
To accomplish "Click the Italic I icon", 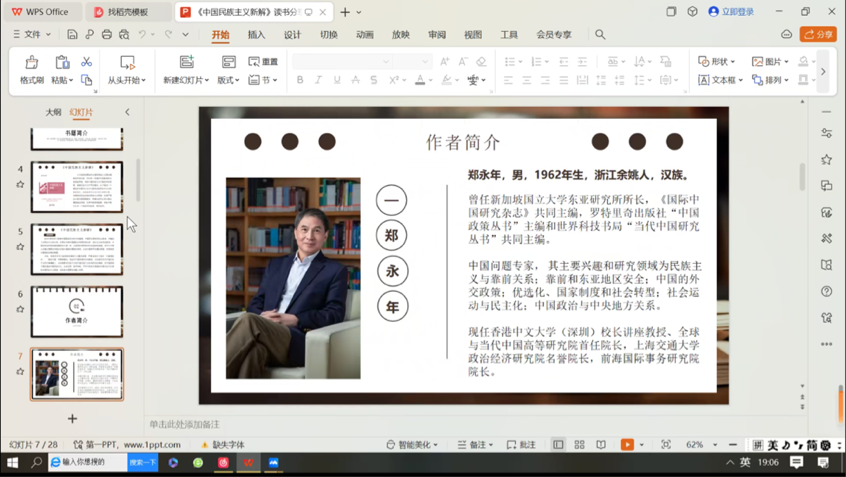I will [x=318, y=80].
